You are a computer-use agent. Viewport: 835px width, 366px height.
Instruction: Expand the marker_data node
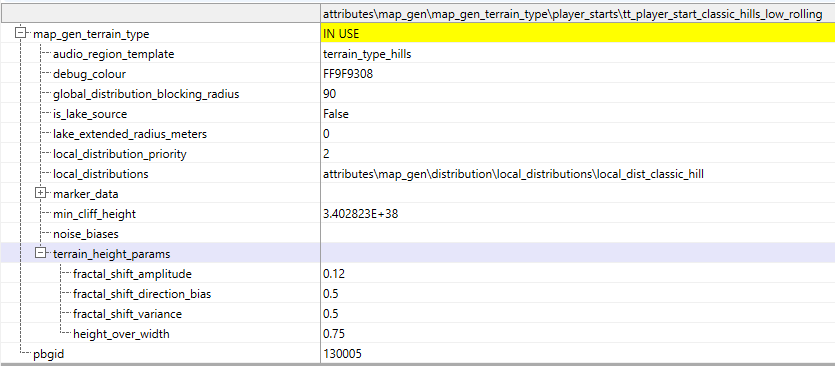(x=40, y=193)
